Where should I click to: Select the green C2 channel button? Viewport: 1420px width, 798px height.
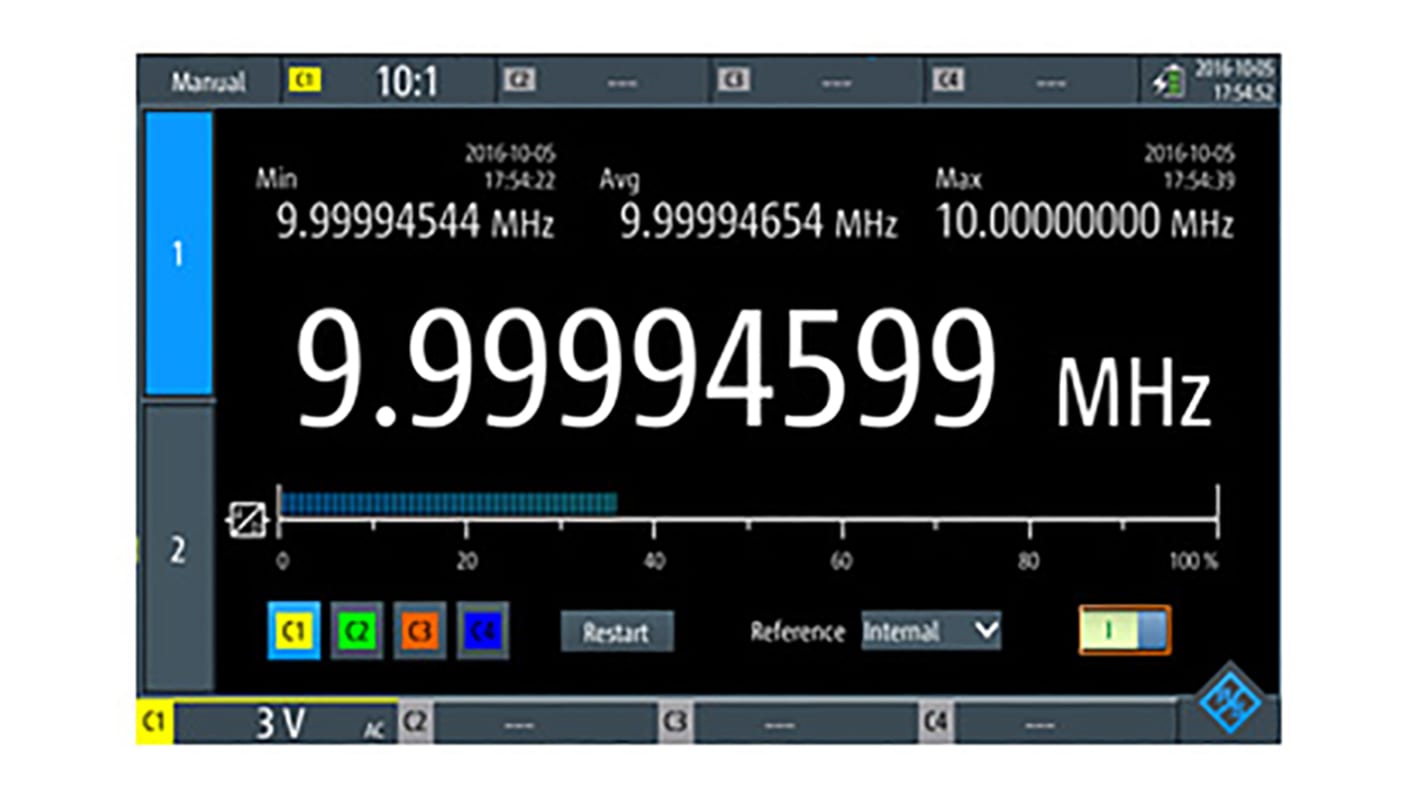[357, 631]
